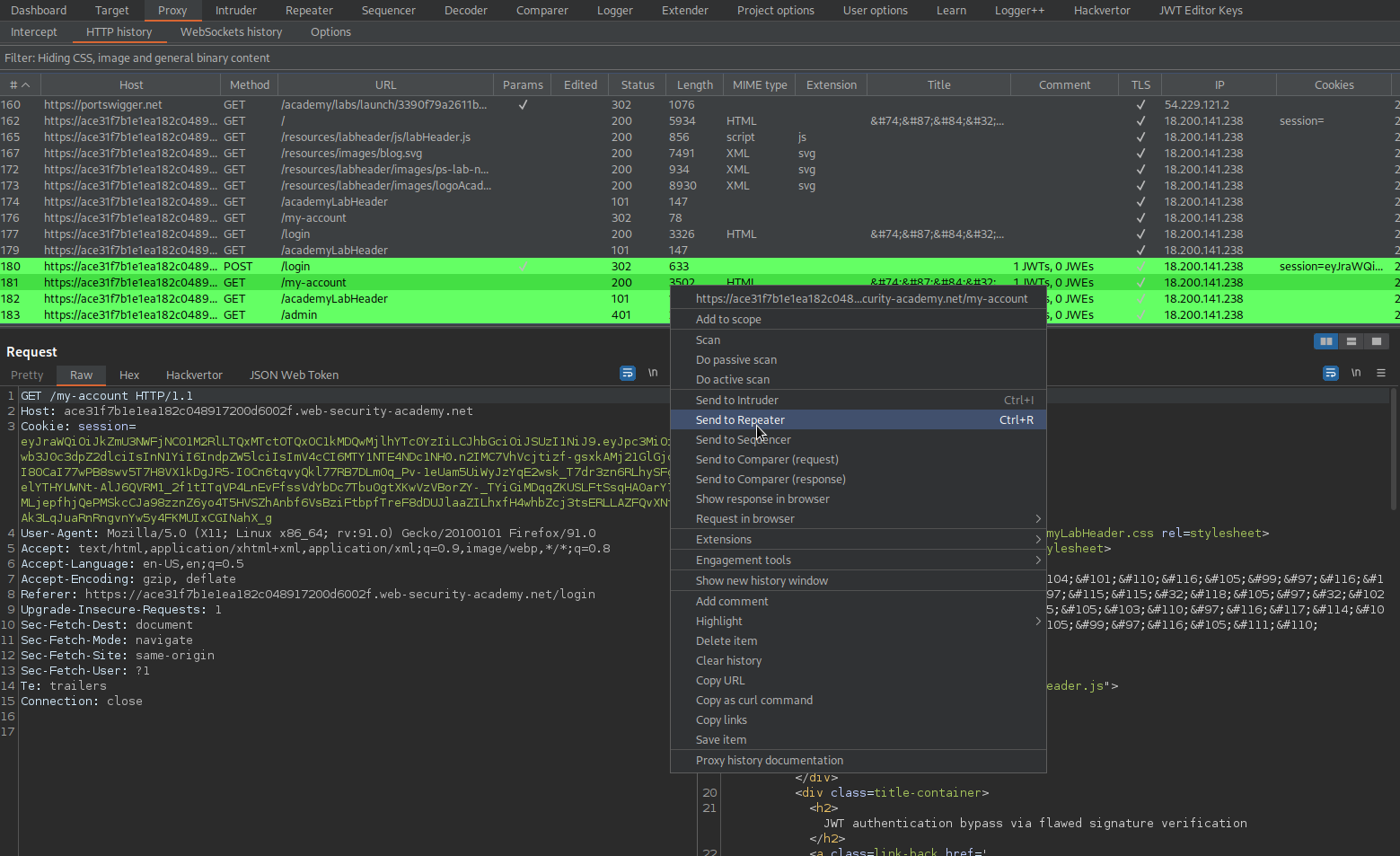1400x856 pixels.
Task: Choose Add to scope in context menu
Action: (x=858, y=320)
